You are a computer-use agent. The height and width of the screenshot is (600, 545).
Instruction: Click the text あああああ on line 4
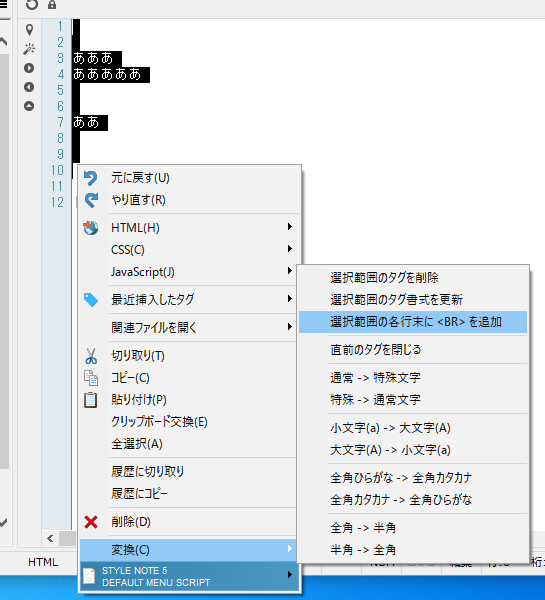(107, 74)
